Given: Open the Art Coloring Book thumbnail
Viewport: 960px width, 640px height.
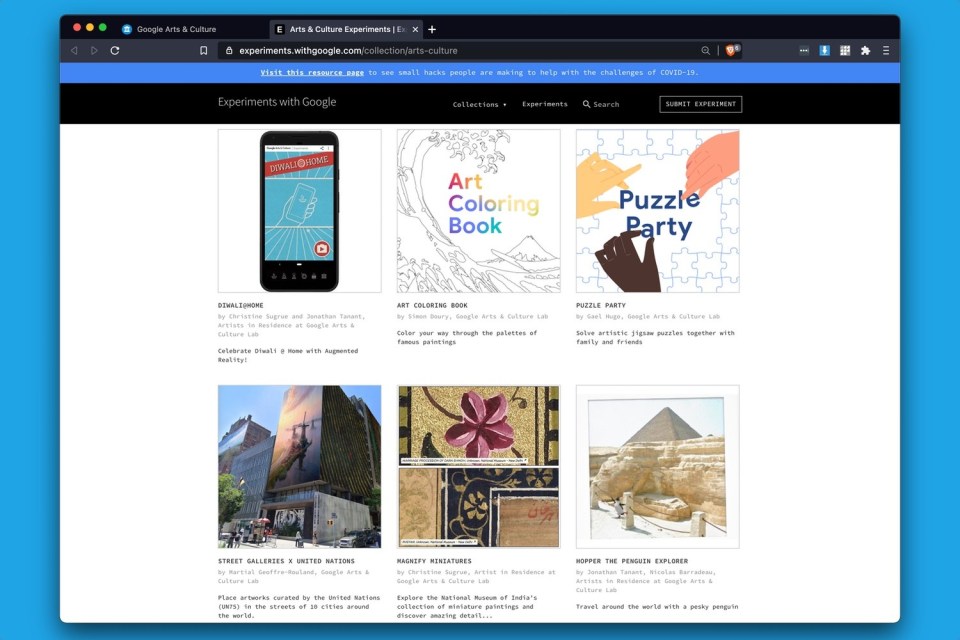Looking at the screenshot, I should [x=478, y=211].
